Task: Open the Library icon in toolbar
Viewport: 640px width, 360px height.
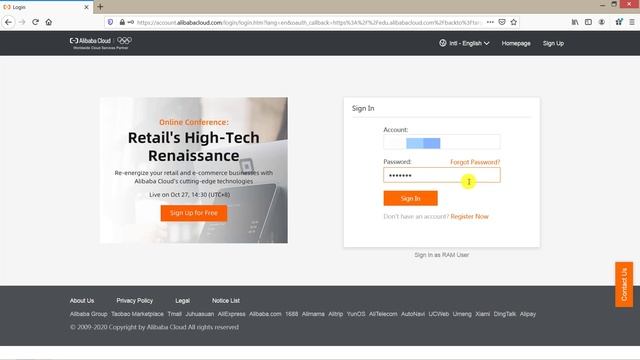Action: pyautogui.click(x=575, y=22)
